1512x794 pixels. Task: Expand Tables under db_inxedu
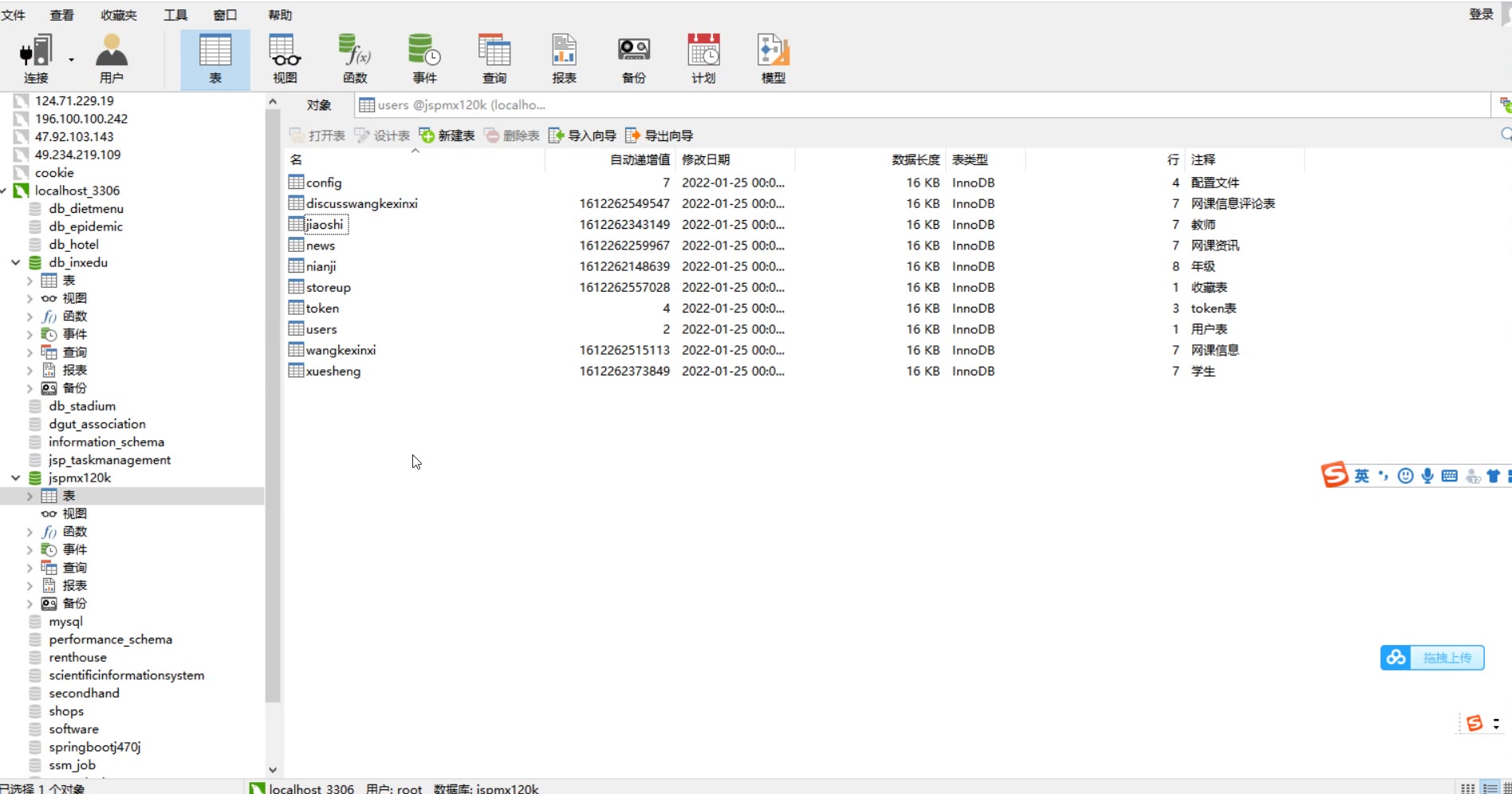pos(30,281)
